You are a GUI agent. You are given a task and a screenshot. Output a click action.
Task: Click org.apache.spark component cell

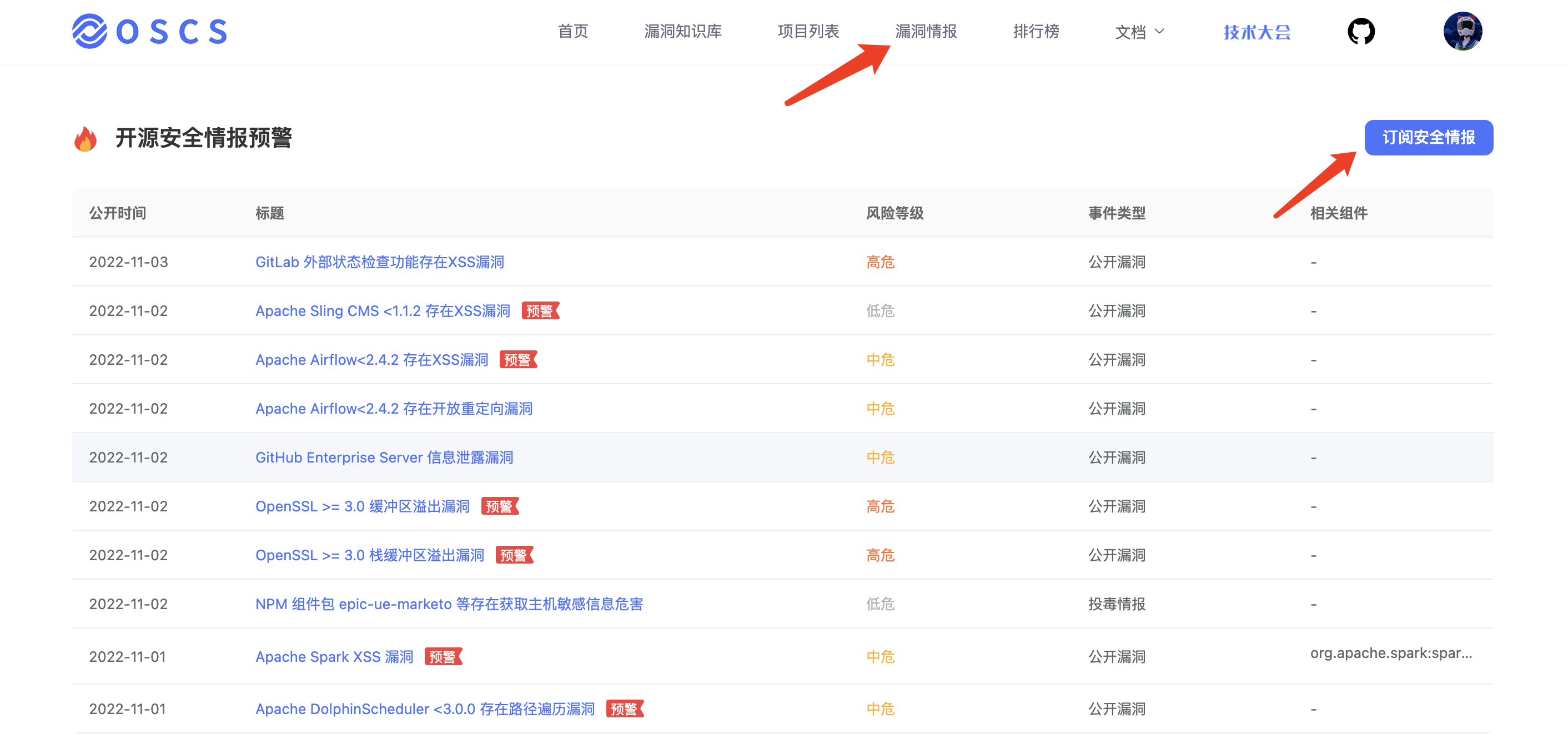pos(1391,653)
